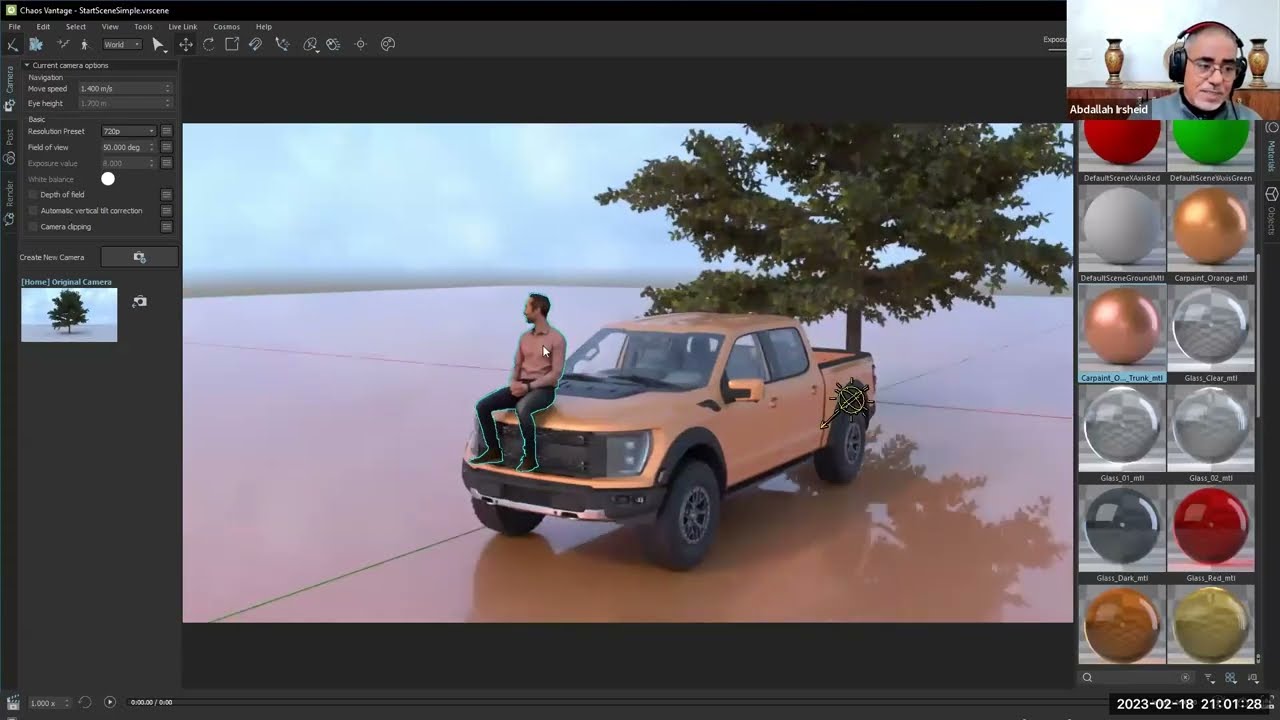
Task: Click the materials search field
Action: [1138, 677]
